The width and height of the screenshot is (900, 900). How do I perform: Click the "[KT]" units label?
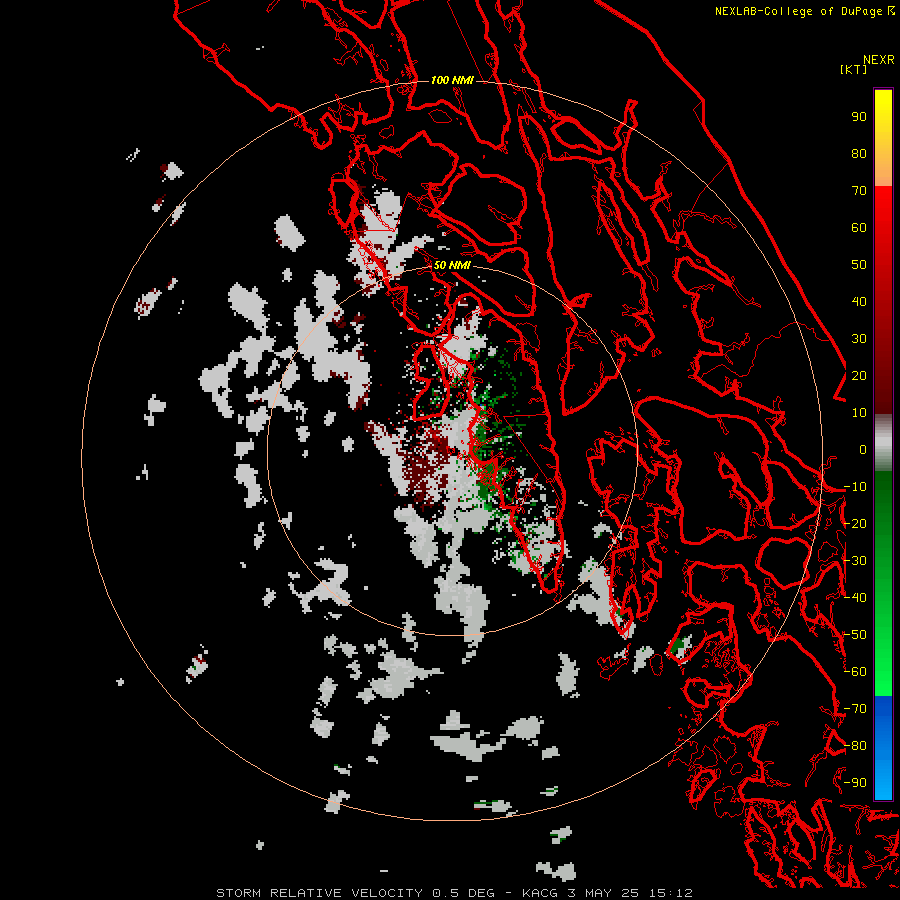tap(854, 69)
